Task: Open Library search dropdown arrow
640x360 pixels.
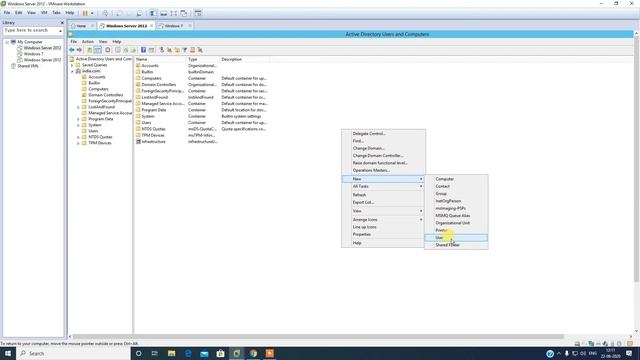Action: pos(60,31)
